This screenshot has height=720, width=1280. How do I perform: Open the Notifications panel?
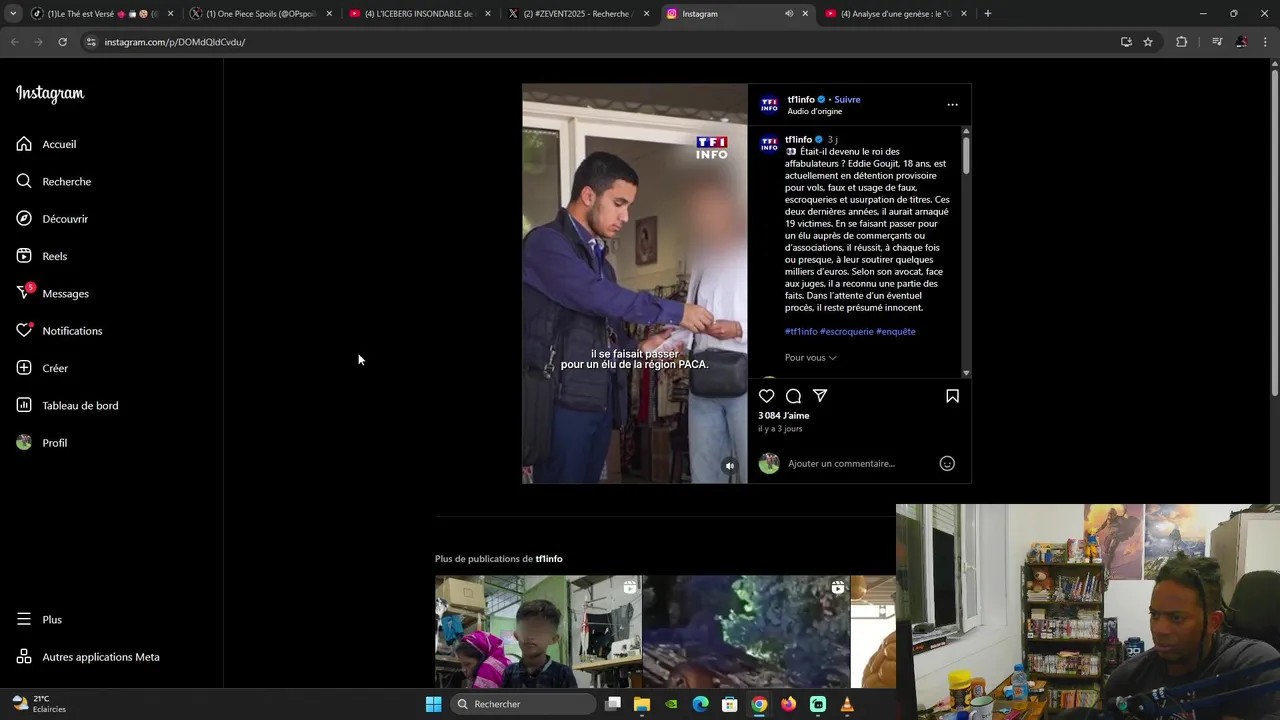tap(59, 331)
